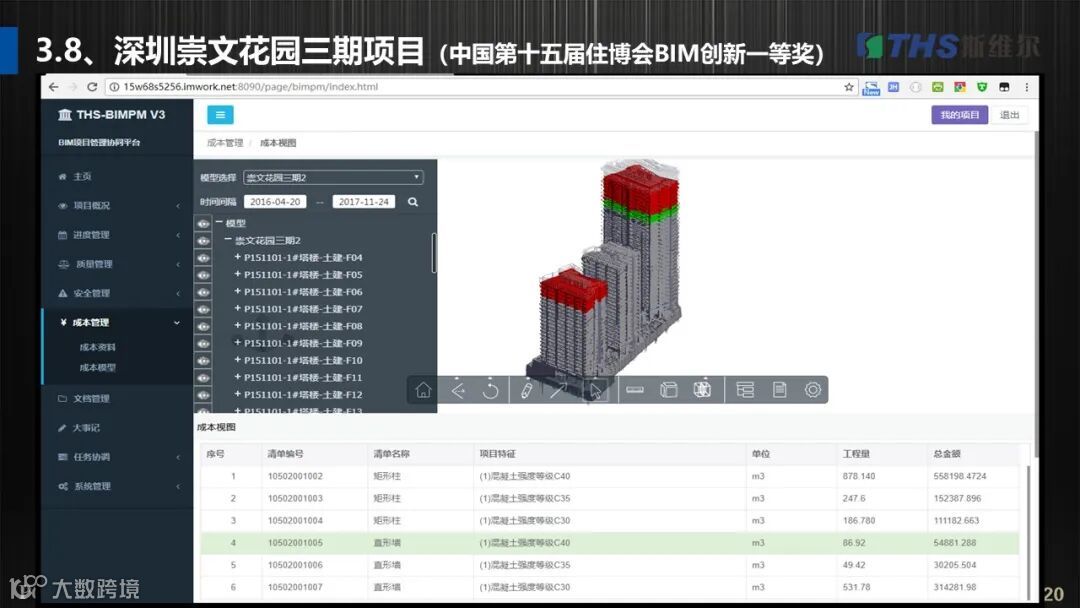Click the browser back arrow
Viewport: 1080px width, 608px height.
(54, 87)
